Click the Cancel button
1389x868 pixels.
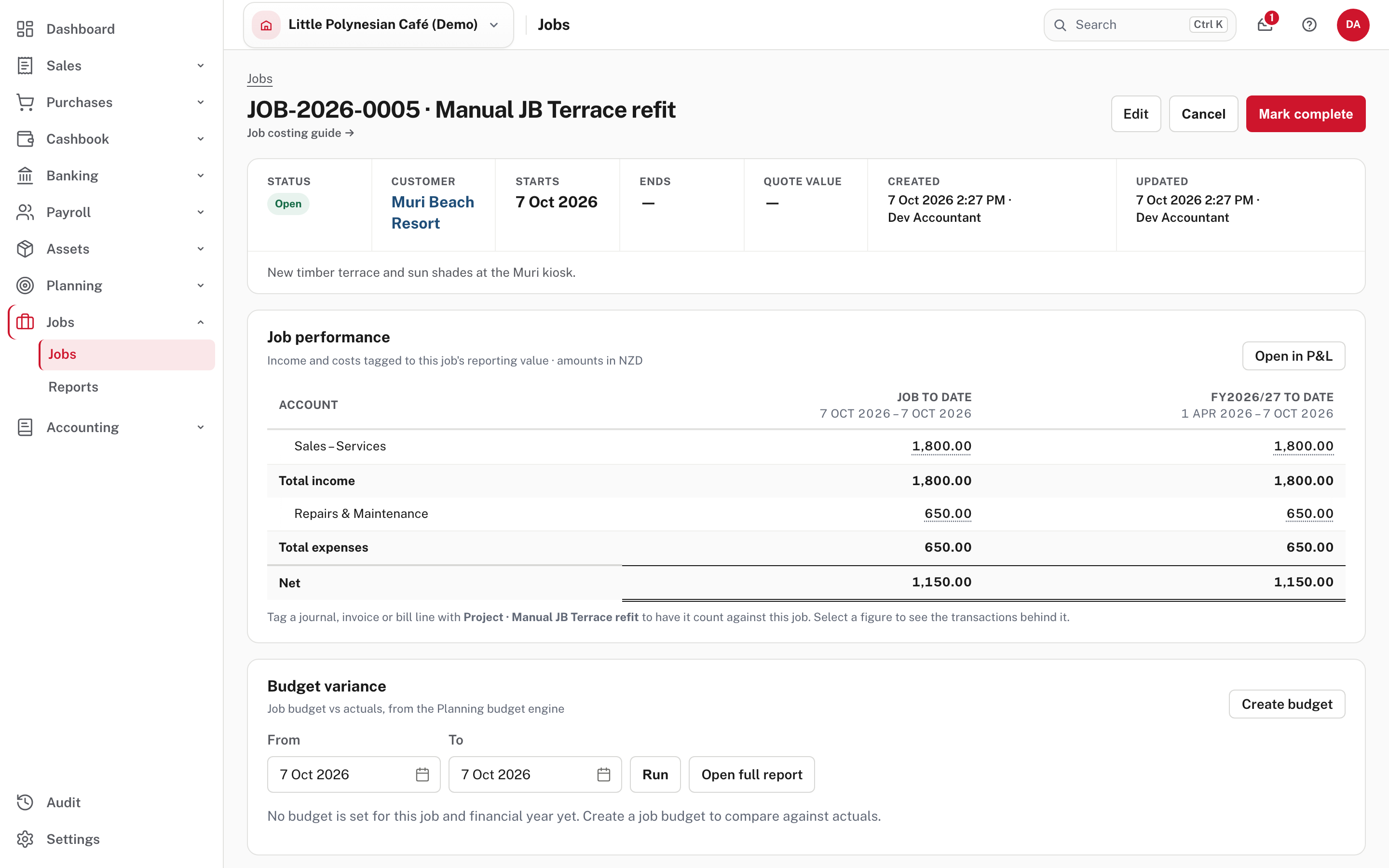pyautogui.click(x=1203, y=114)
